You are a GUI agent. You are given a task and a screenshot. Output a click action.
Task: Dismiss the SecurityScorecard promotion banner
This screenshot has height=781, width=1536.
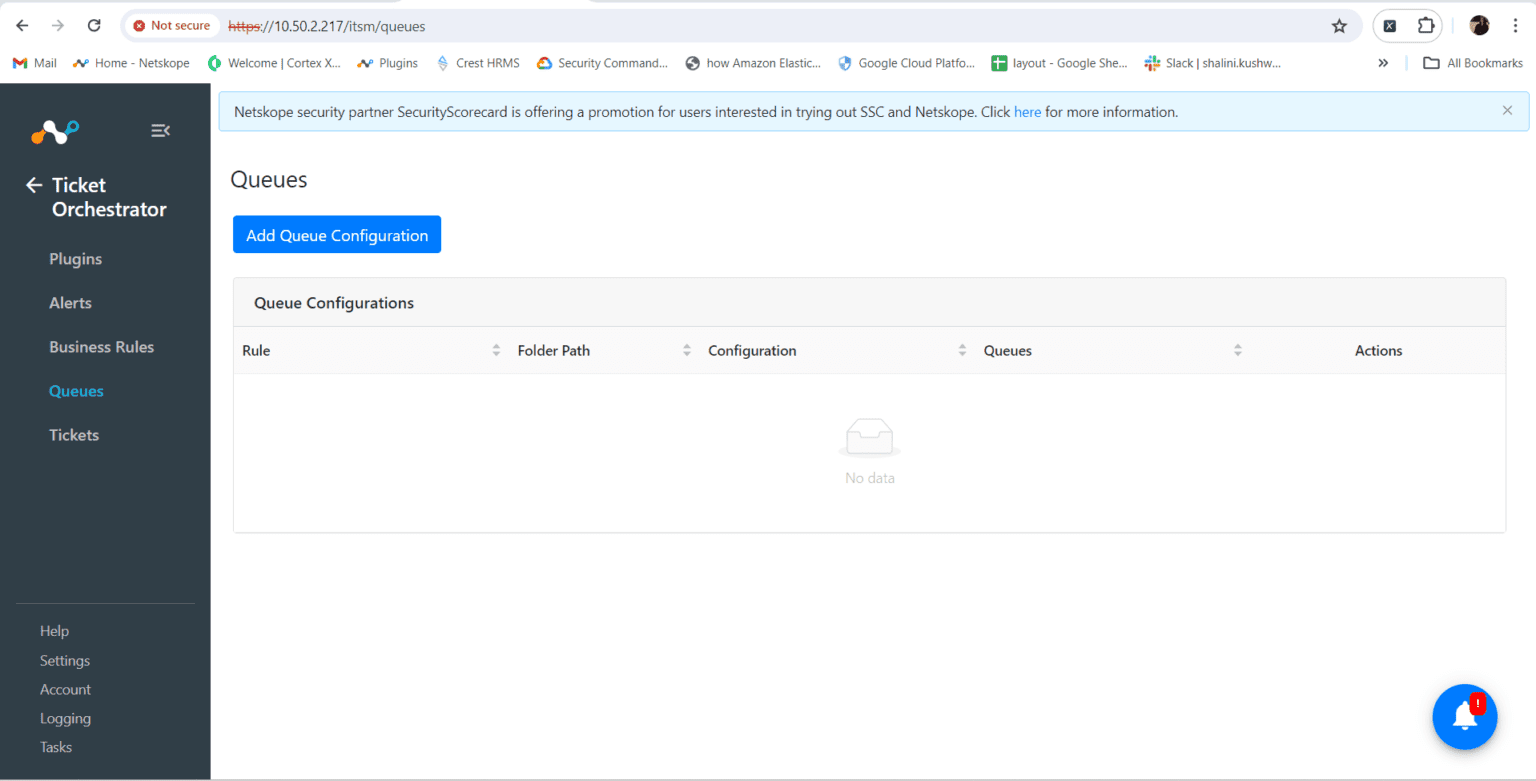(1507, 110)
